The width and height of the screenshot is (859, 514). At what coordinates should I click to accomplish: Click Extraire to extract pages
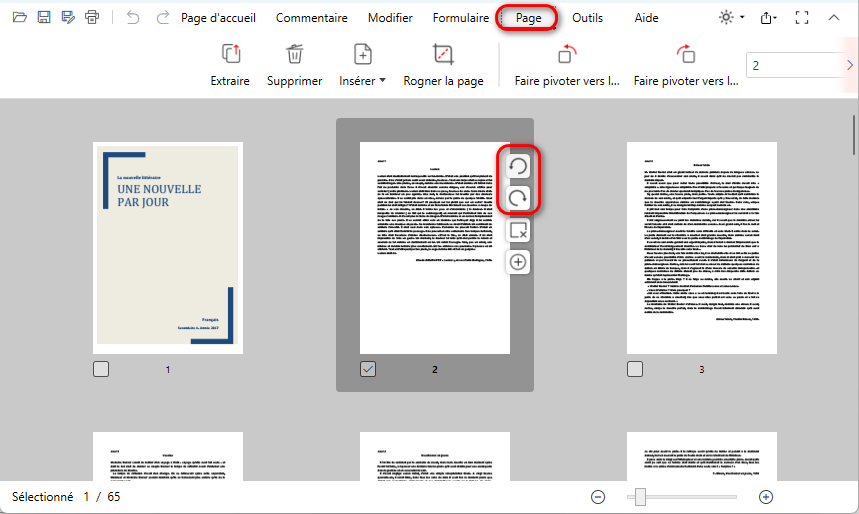(230, 65)
